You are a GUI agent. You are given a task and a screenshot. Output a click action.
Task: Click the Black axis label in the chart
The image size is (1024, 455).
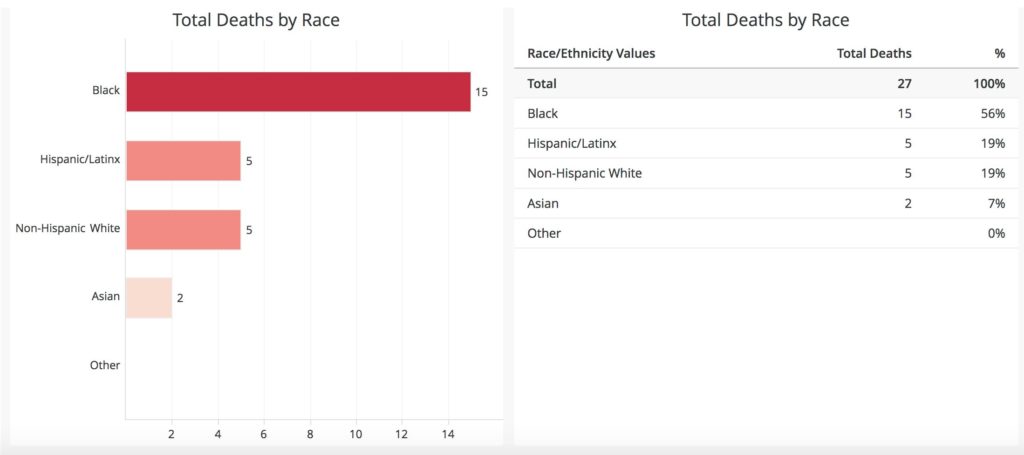click(x=105, y=91)
